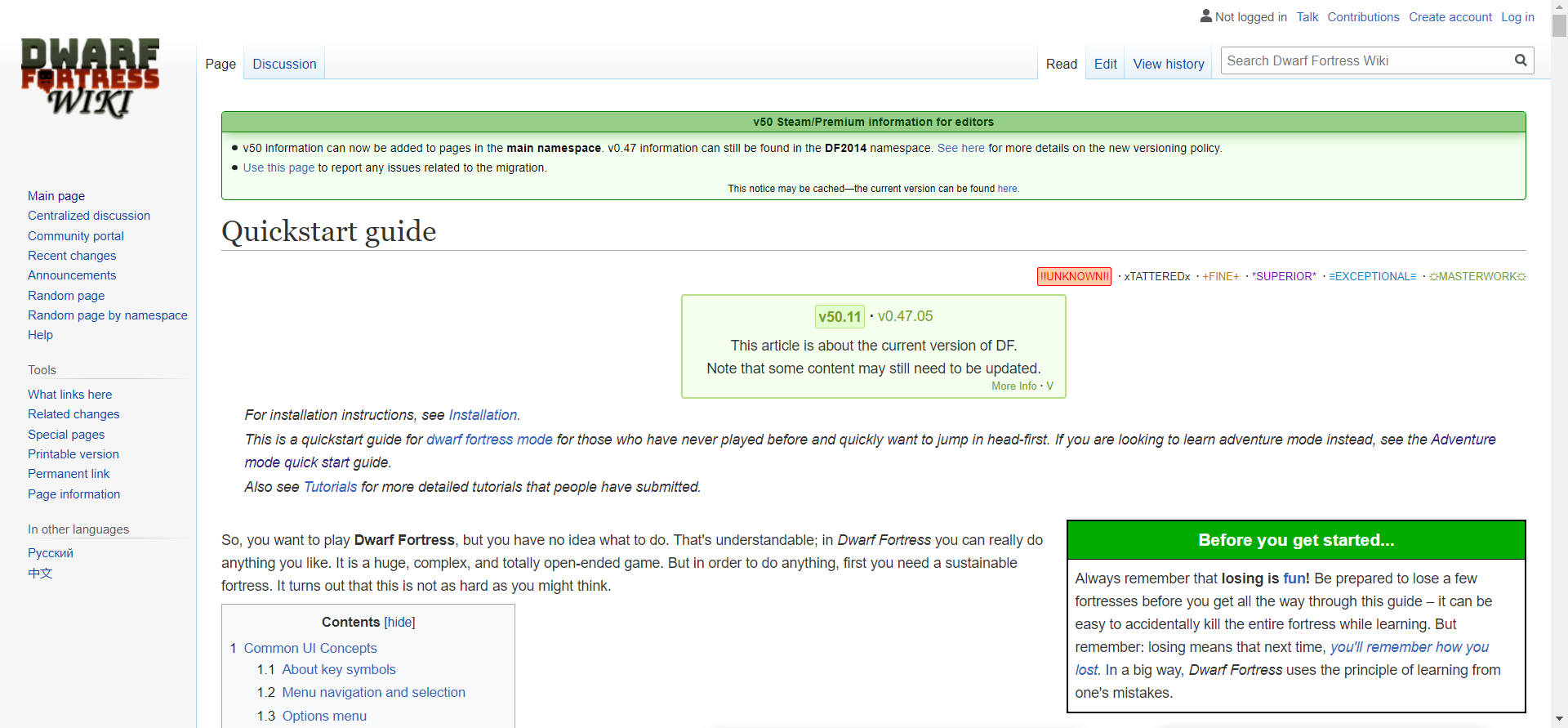Open dwarf fortress mode link
This screenshot has width=1568, height=728.
click(x=489, y=440)
